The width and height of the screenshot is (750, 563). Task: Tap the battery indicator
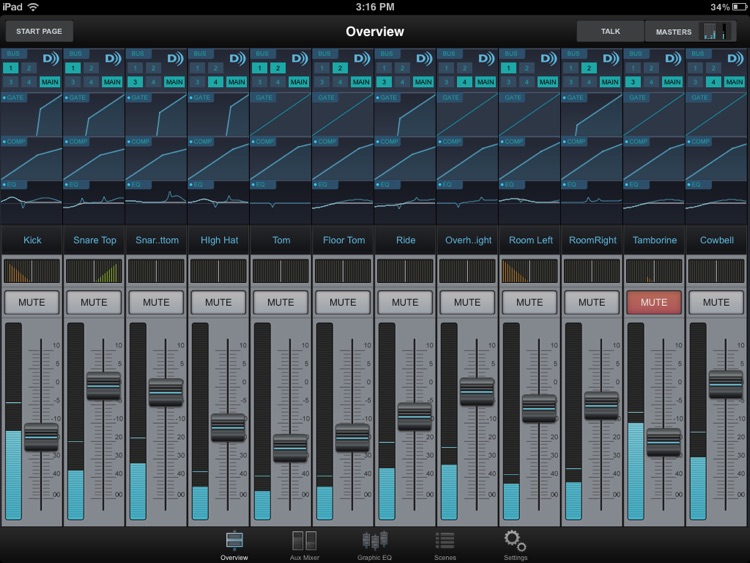[739, 7]
